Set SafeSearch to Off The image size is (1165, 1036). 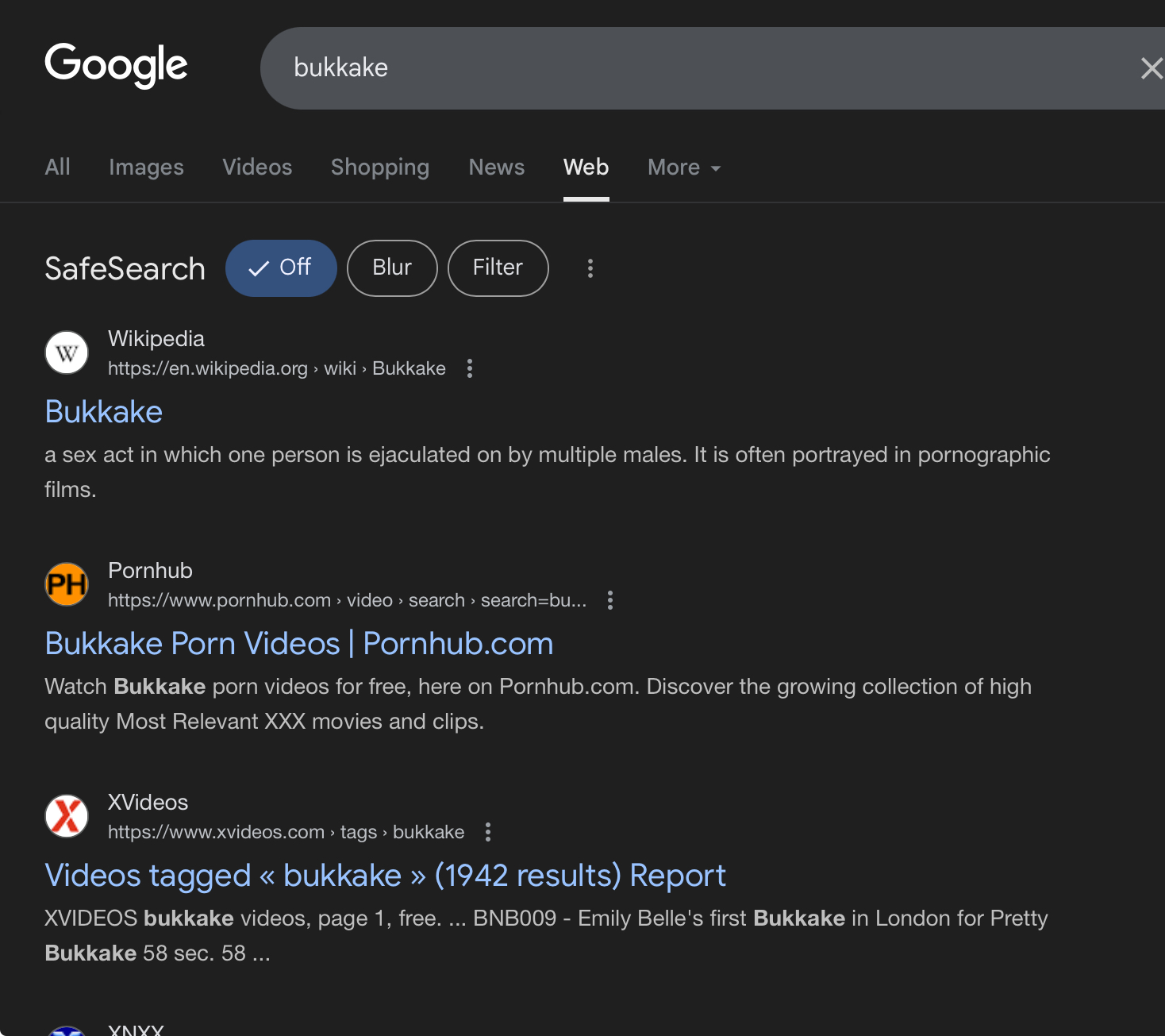pyautogui.click(x=281, y=268)
